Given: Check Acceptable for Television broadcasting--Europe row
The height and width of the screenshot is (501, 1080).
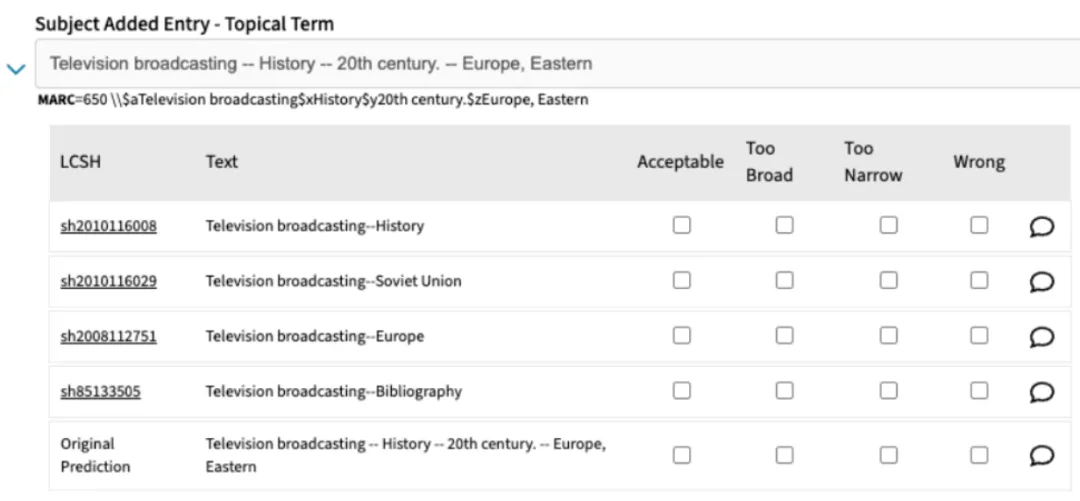Looking at the screenshot, I should click(682, 336).
